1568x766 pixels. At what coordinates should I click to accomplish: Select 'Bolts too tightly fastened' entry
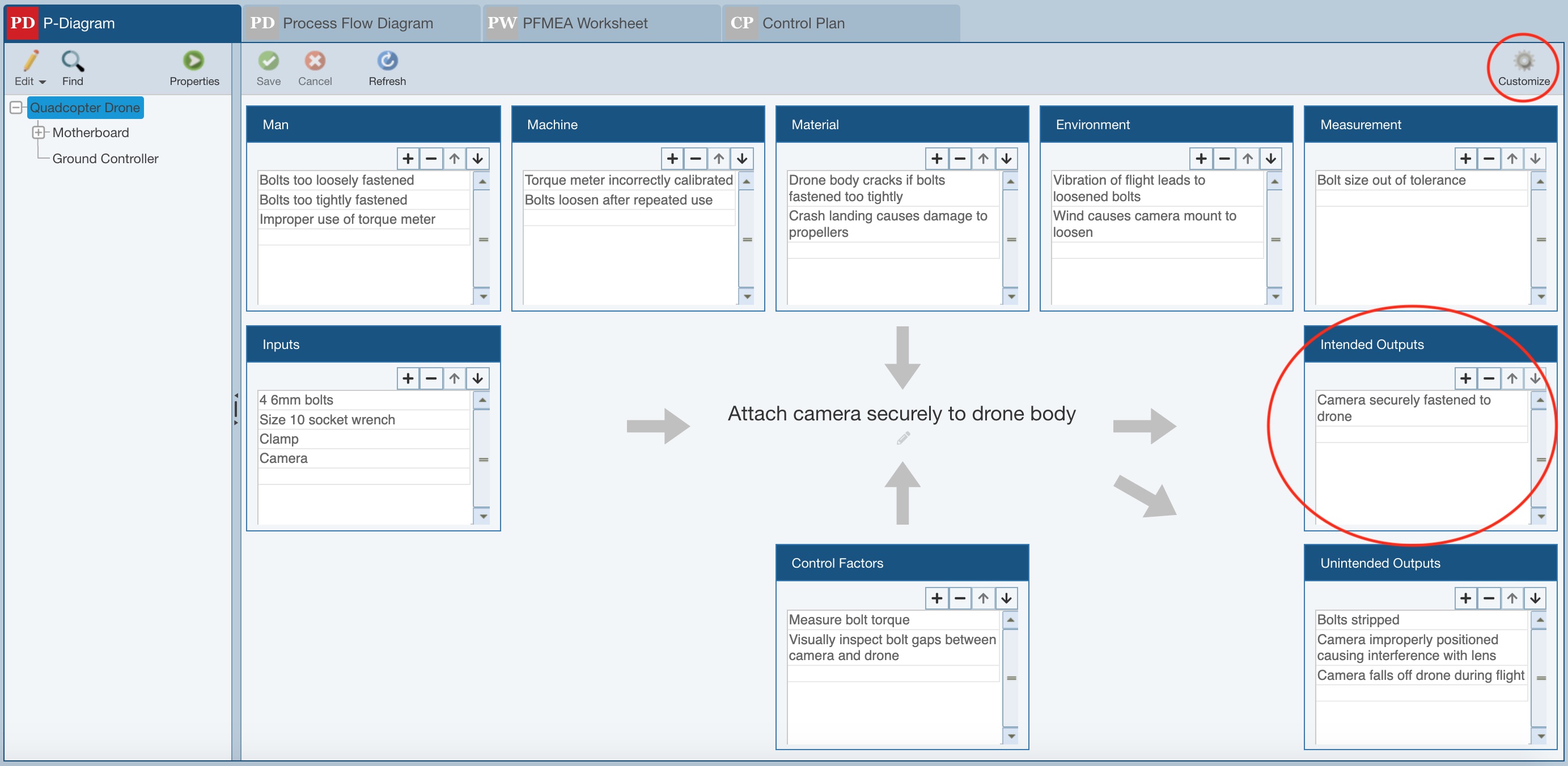pyautogui.click(x=333, y=199)
